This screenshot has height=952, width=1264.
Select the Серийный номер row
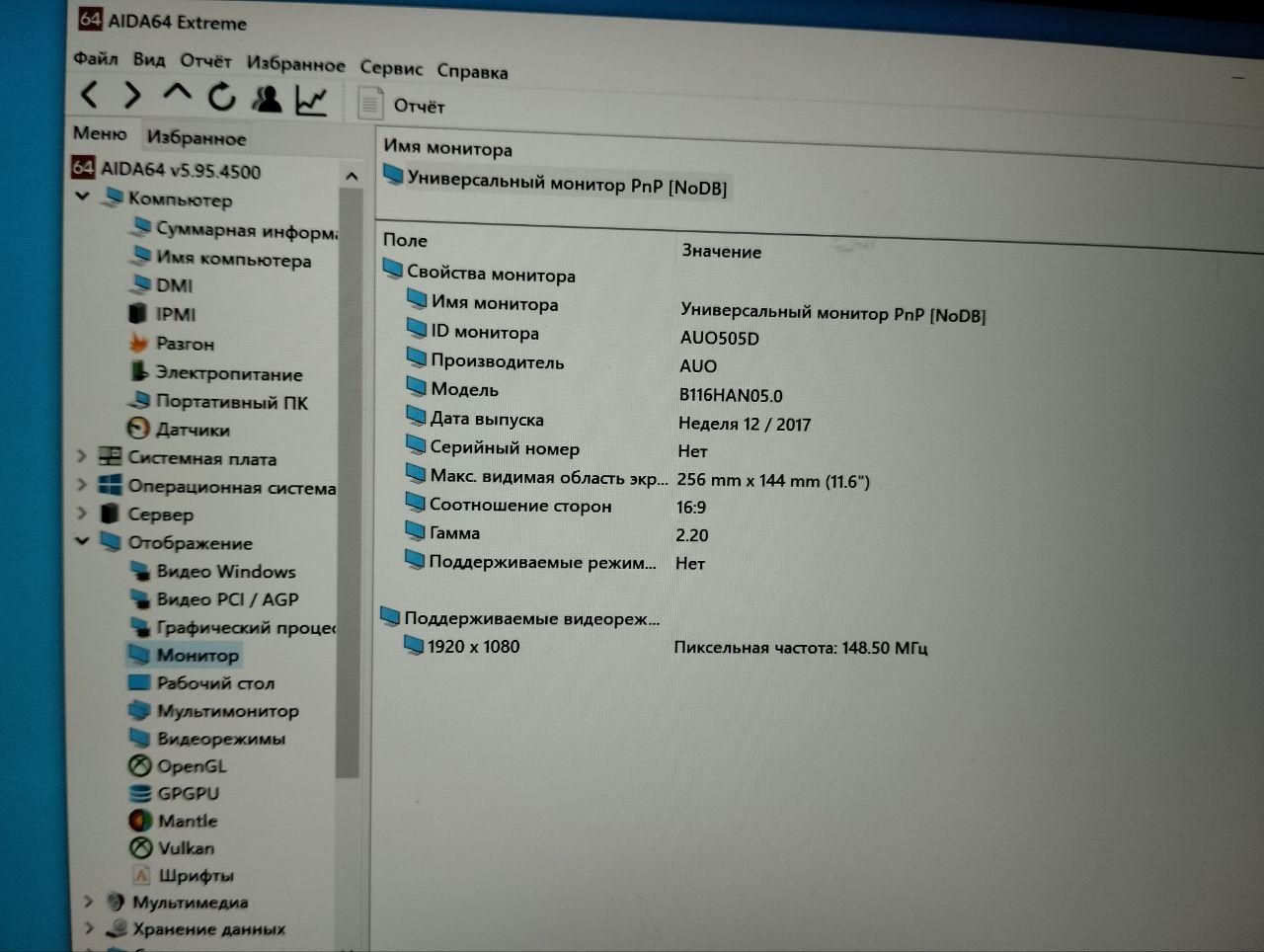556,449
